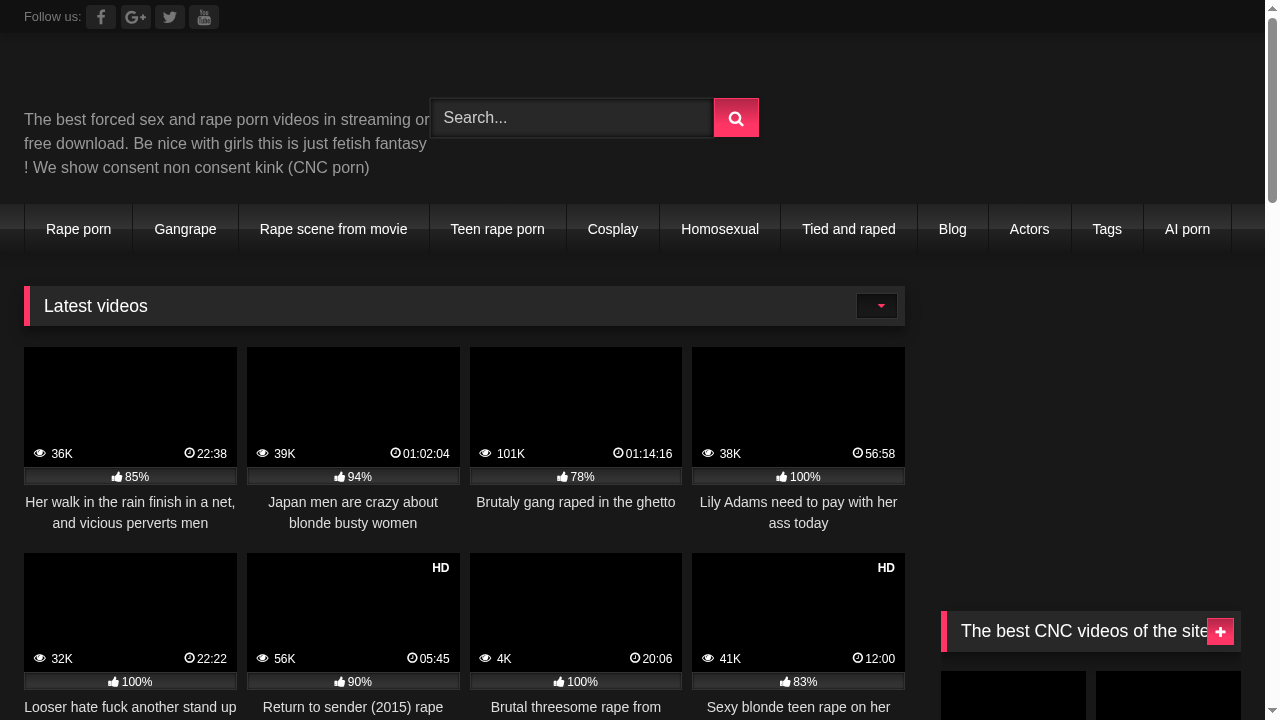Open the Blog section from the navigation
The width and height of the screenshot is (1280, 720).
pos(952,229)
